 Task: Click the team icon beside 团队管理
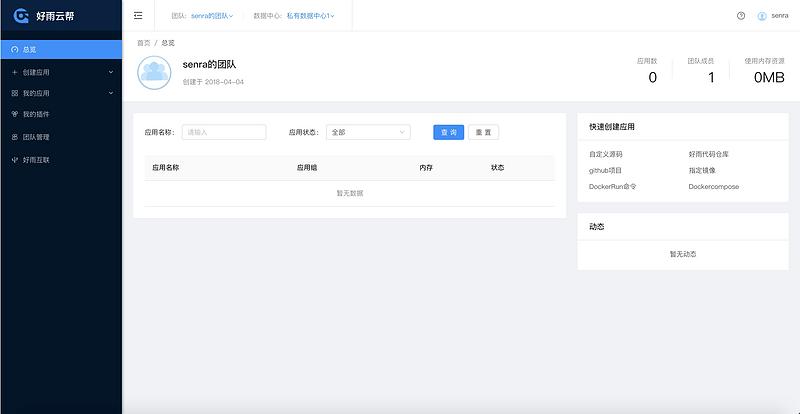(x=14, y=137)
